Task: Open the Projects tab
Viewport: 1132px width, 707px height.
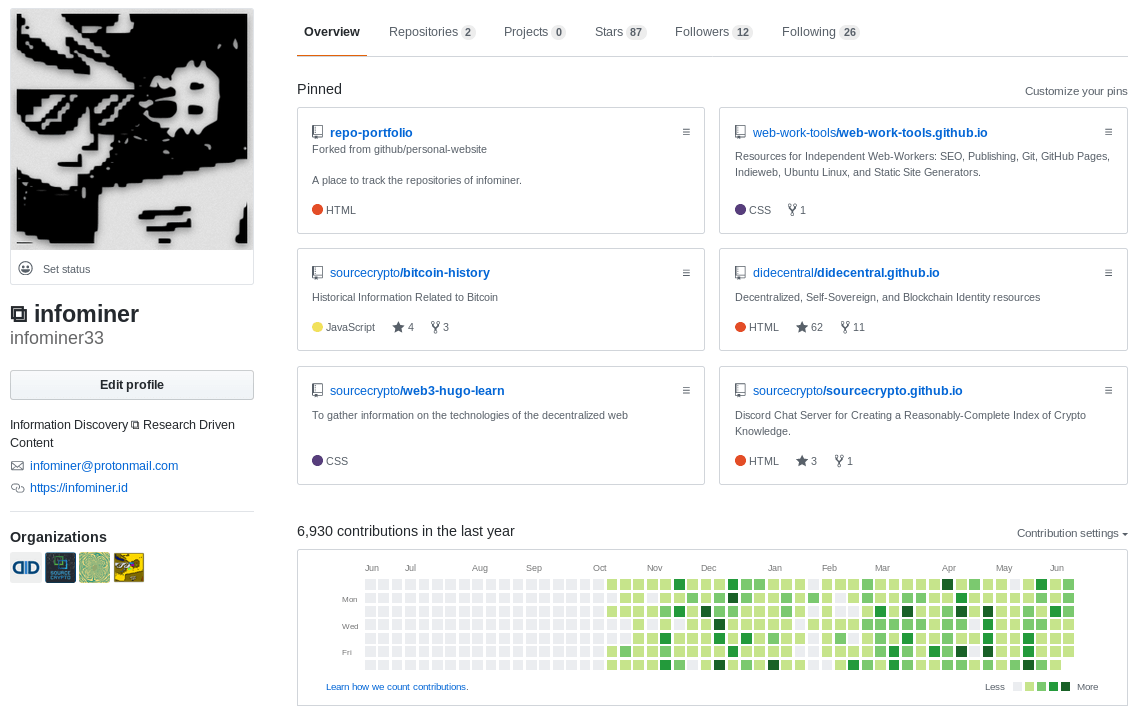Action: pos(534,32)
